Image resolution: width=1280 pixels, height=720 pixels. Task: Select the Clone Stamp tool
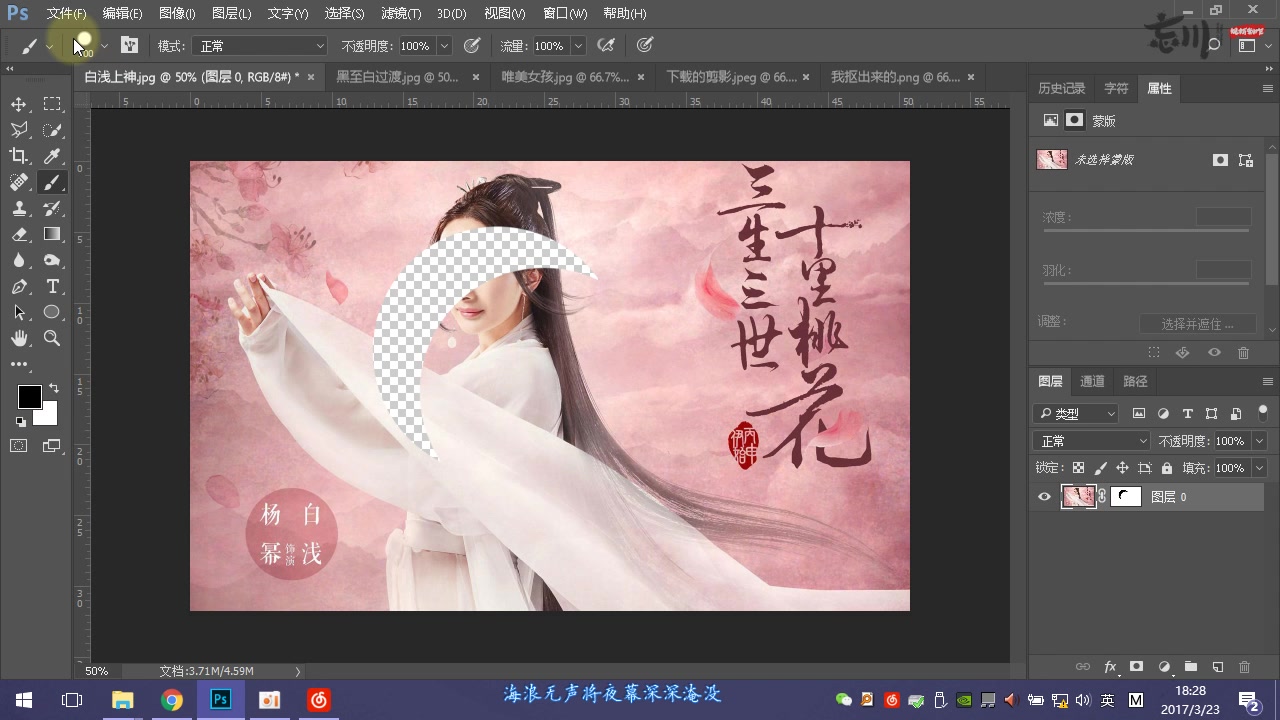pyautogui.click(x=18, y=208)
